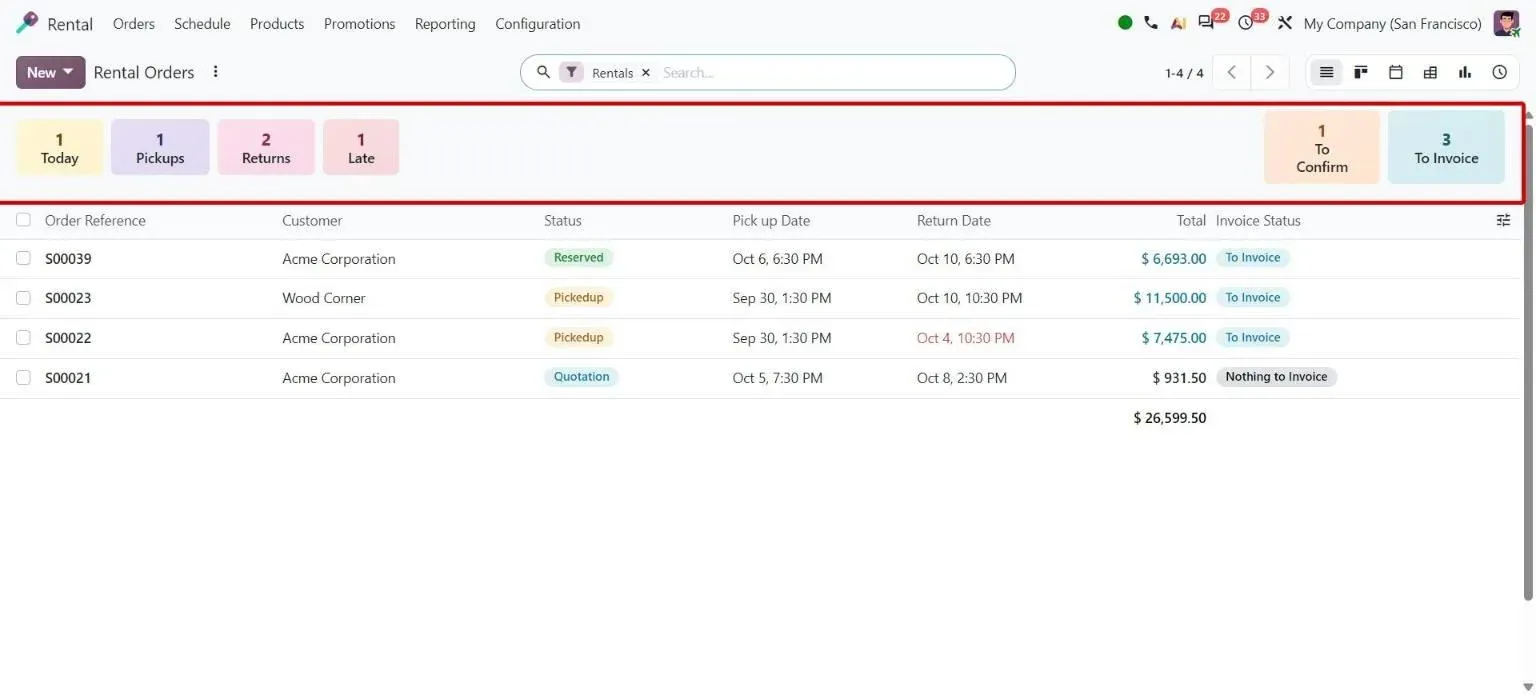The height and width of the screenshot is (695, 1536).
Task: Open the Configuration menu
Action: click(x=538, y=24)
